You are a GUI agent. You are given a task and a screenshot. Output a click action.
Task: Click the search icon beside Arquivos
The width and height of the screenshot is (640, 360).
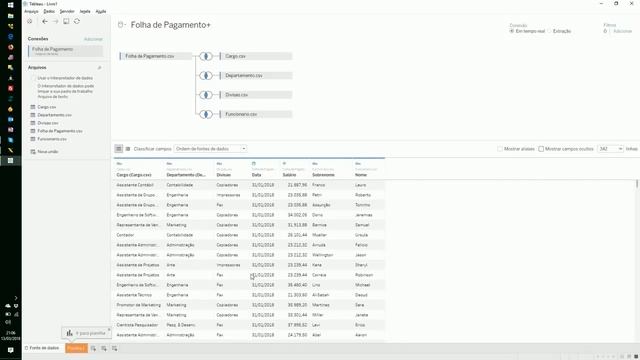pos(99,68)
